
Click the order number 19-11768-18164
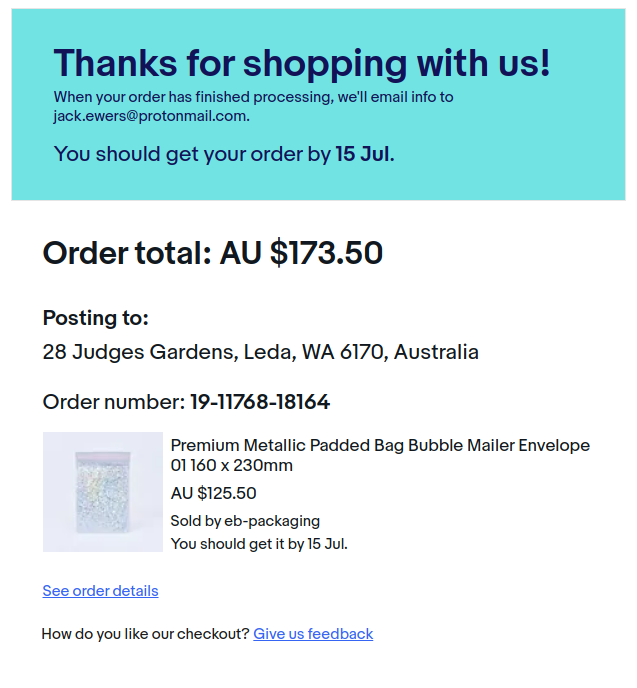click(260, 403)
